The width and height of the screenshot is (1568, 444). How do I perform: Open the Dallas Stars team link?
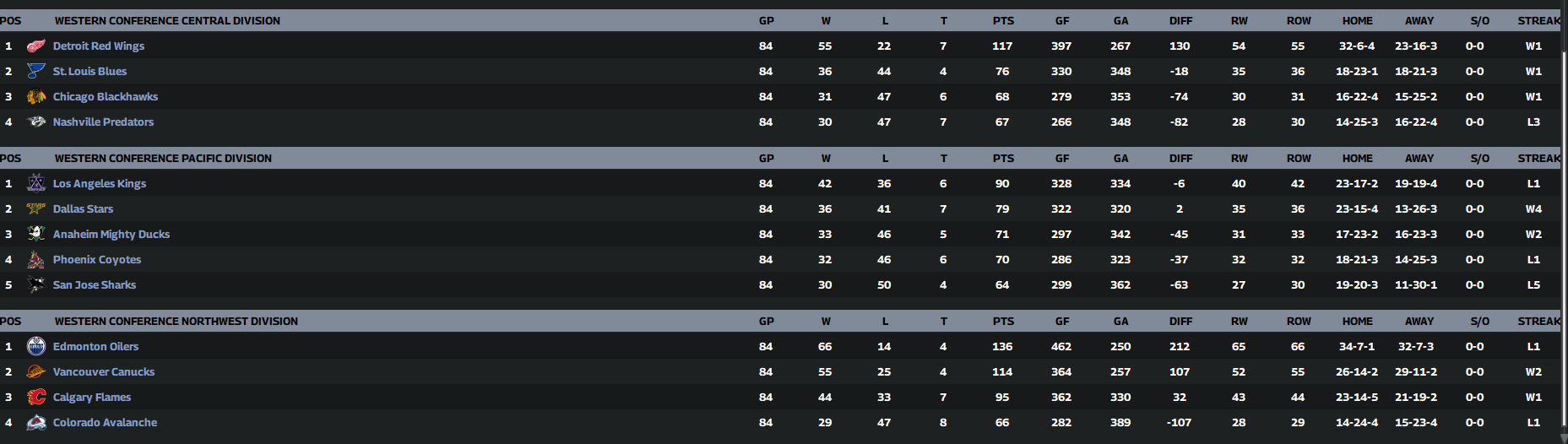[x=83, y=208]
